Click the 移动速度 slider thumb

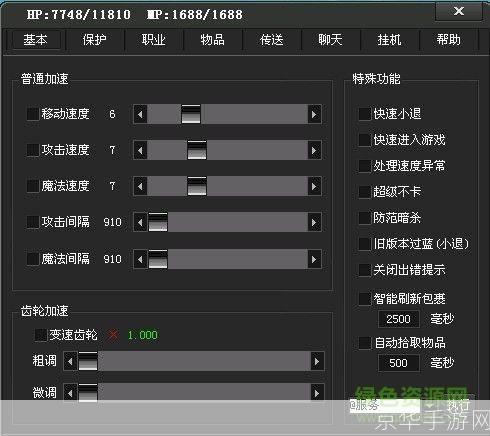click(x=191, y=114)
